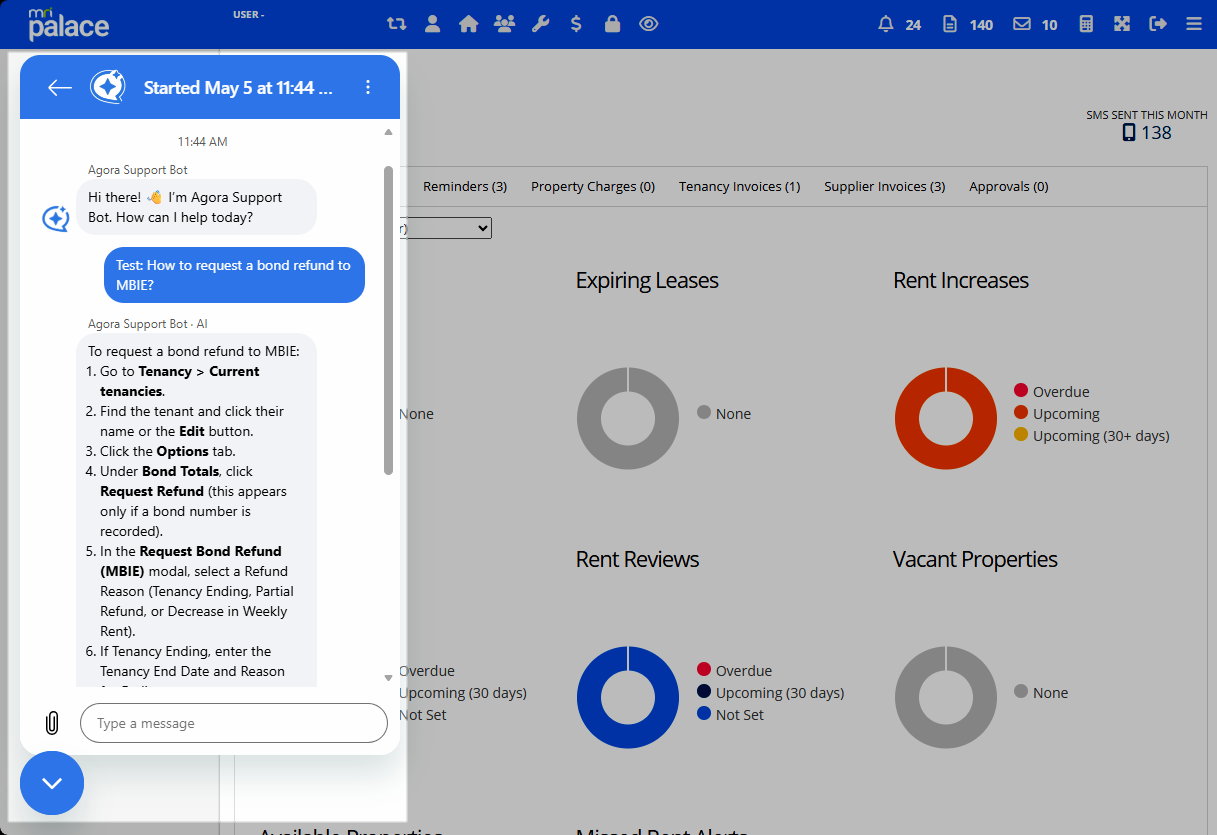
Task: Open the group of people icon
Action: pos(504,24)
